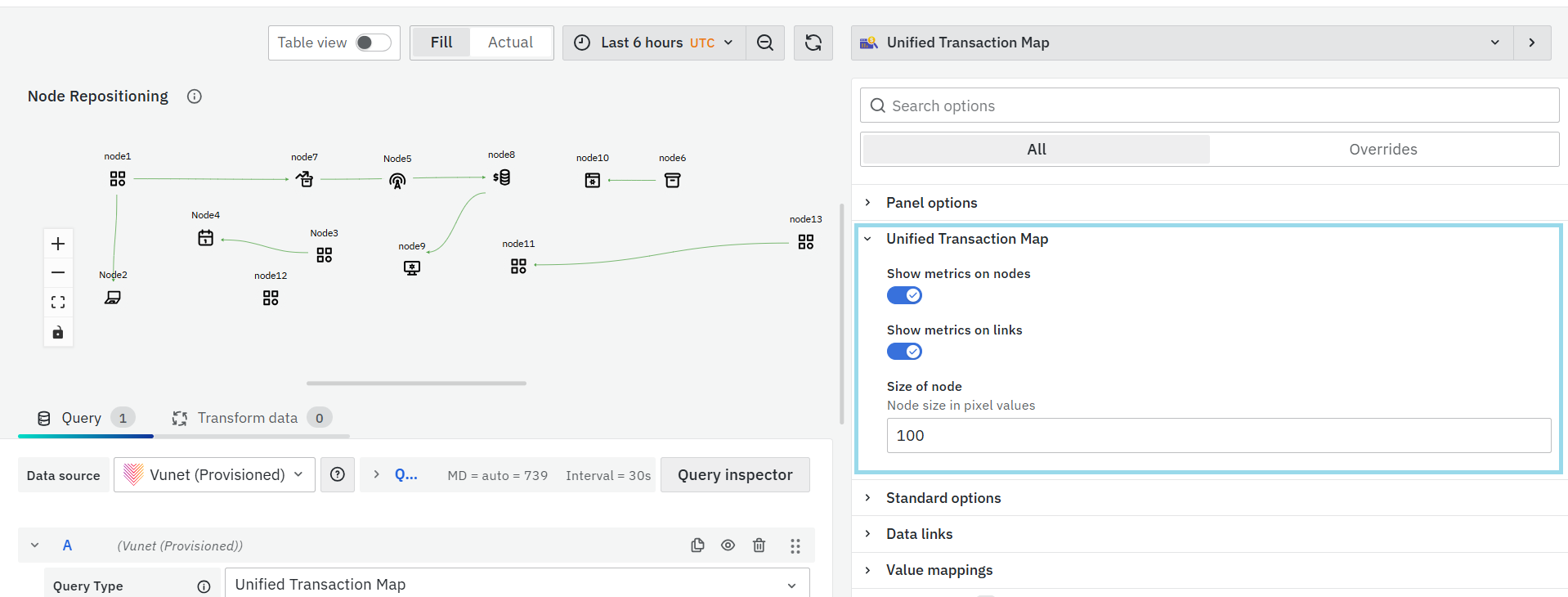Delete query A with trash icon

759,545
